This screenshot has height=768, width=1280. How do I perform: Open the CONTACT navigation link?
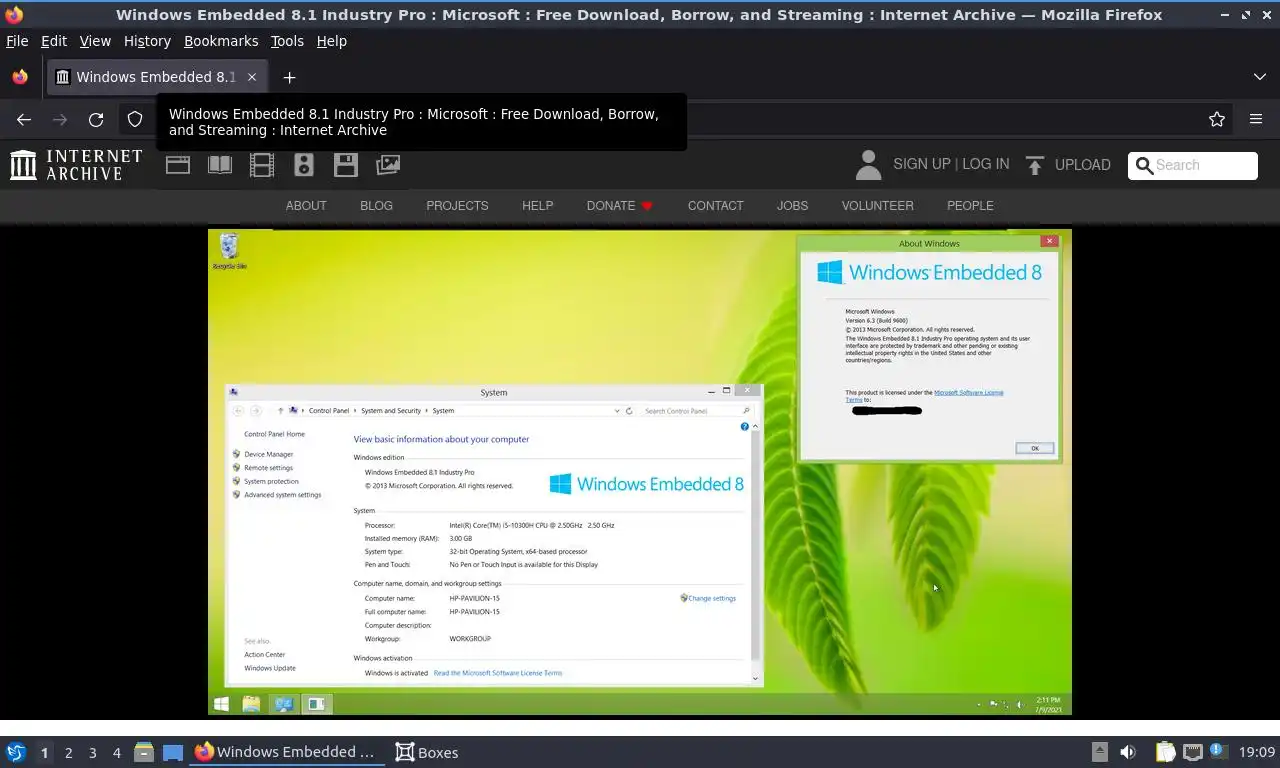(715, 205)
